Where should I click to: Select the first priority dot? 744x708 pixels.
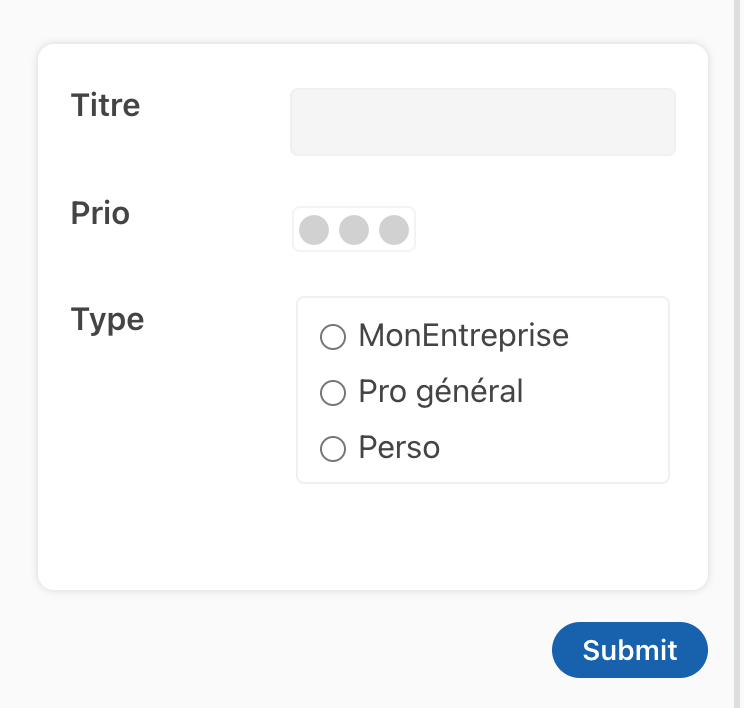coord(314,229)
